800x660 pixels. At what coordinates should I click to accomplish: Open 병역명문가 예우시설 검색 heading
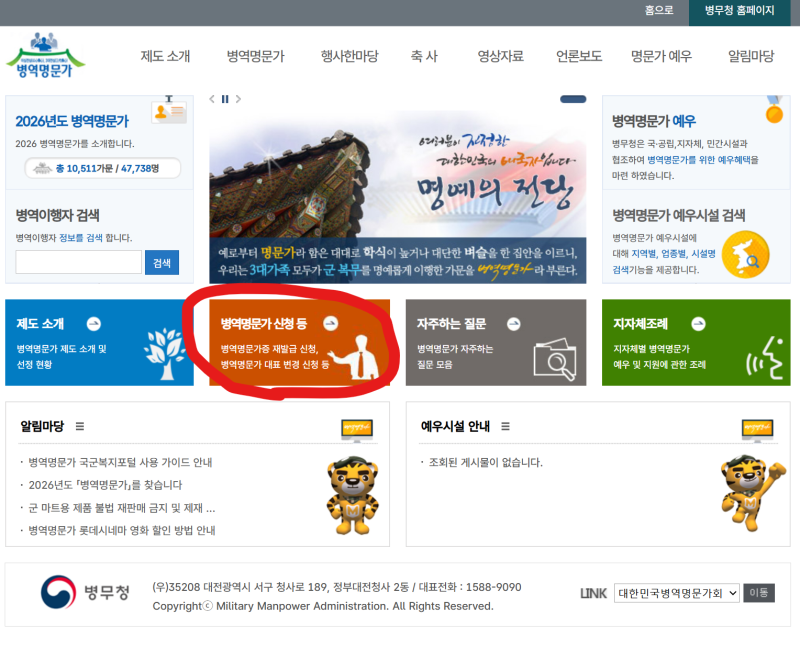tap(679, 215)
